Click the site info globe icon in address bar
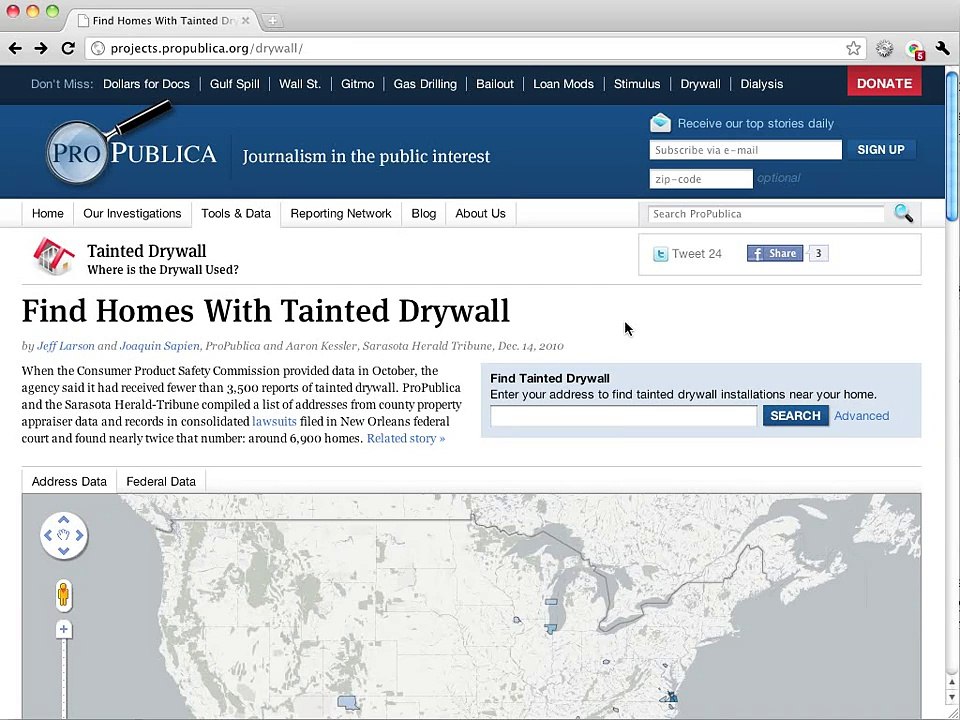The width and height of the screenshot is (960, 720). [x=98, y=48]
